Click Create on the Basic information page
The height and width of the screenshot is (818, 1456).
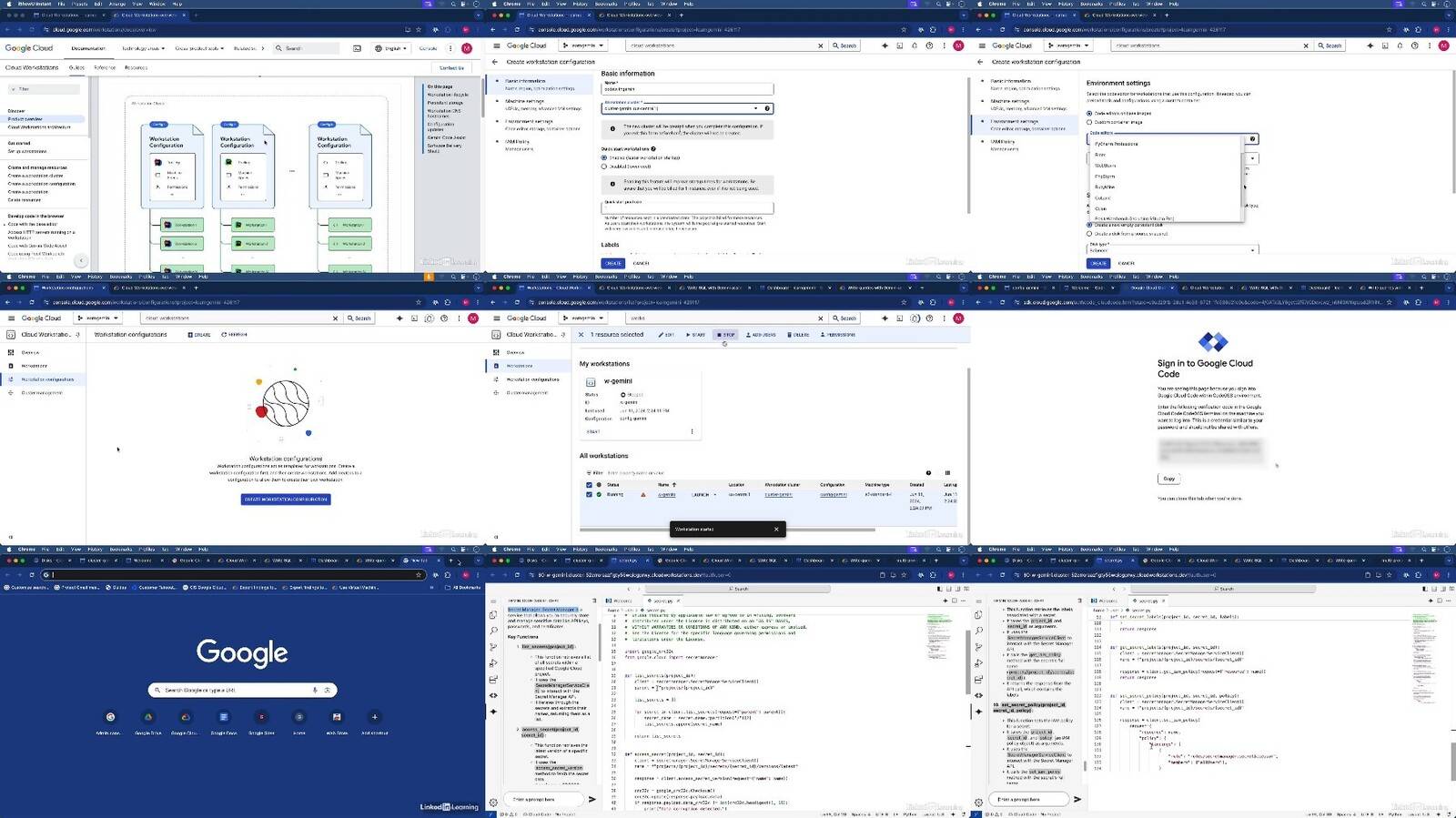613,263
